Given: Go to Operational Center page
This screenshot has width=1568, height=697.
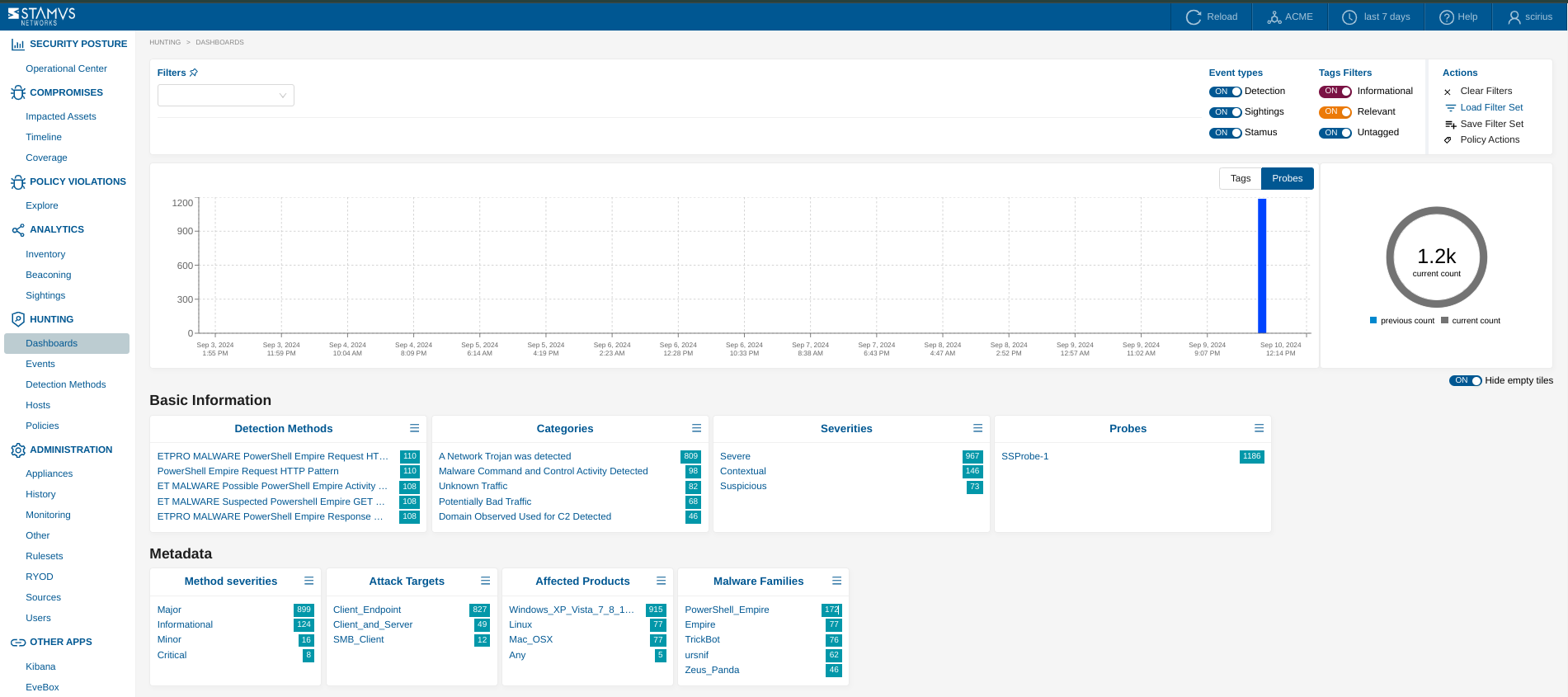Looking at the screenshot, I should coord(66,68).
